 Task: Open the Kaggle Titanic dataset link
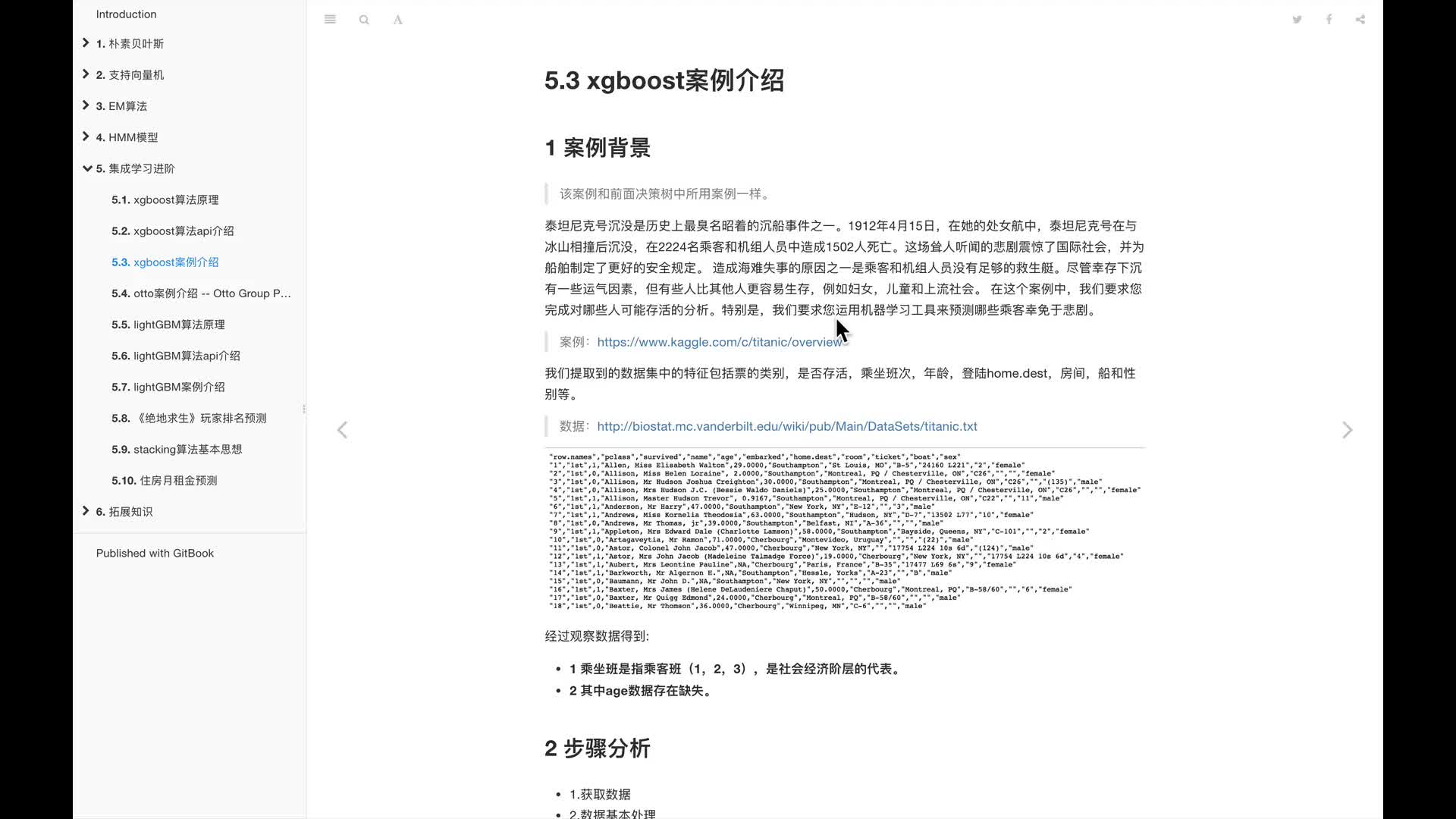pos(720,341)
